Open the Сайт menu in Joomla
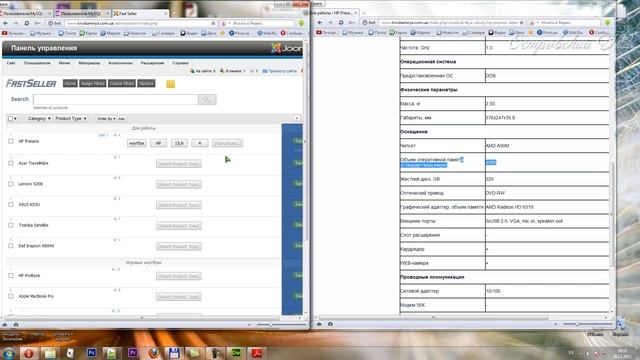The height and width of the screenshot is (360, 640). point(11,63)
